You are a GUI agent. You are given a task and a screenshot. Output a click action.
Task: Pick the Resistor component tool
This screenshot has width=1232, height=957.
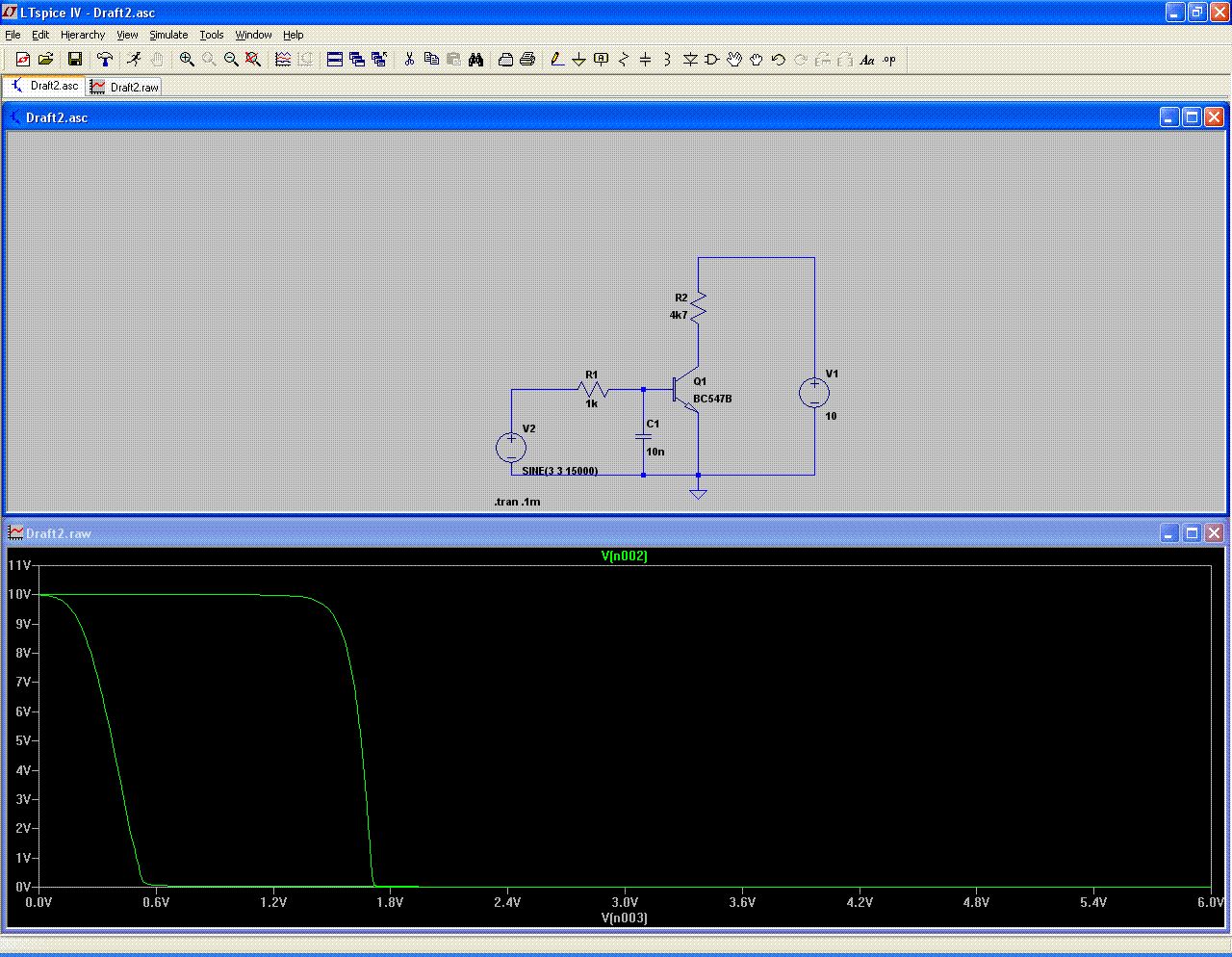tap(624, 60)
